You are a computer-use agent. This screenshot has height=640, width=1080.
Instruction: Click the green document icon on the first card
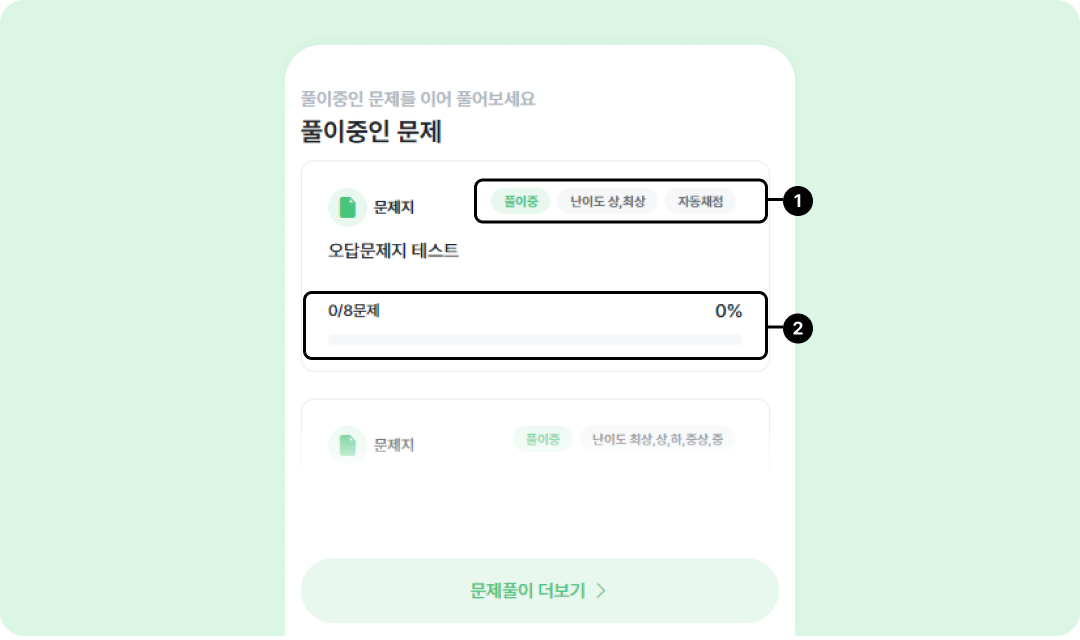(x=347, y=207)
